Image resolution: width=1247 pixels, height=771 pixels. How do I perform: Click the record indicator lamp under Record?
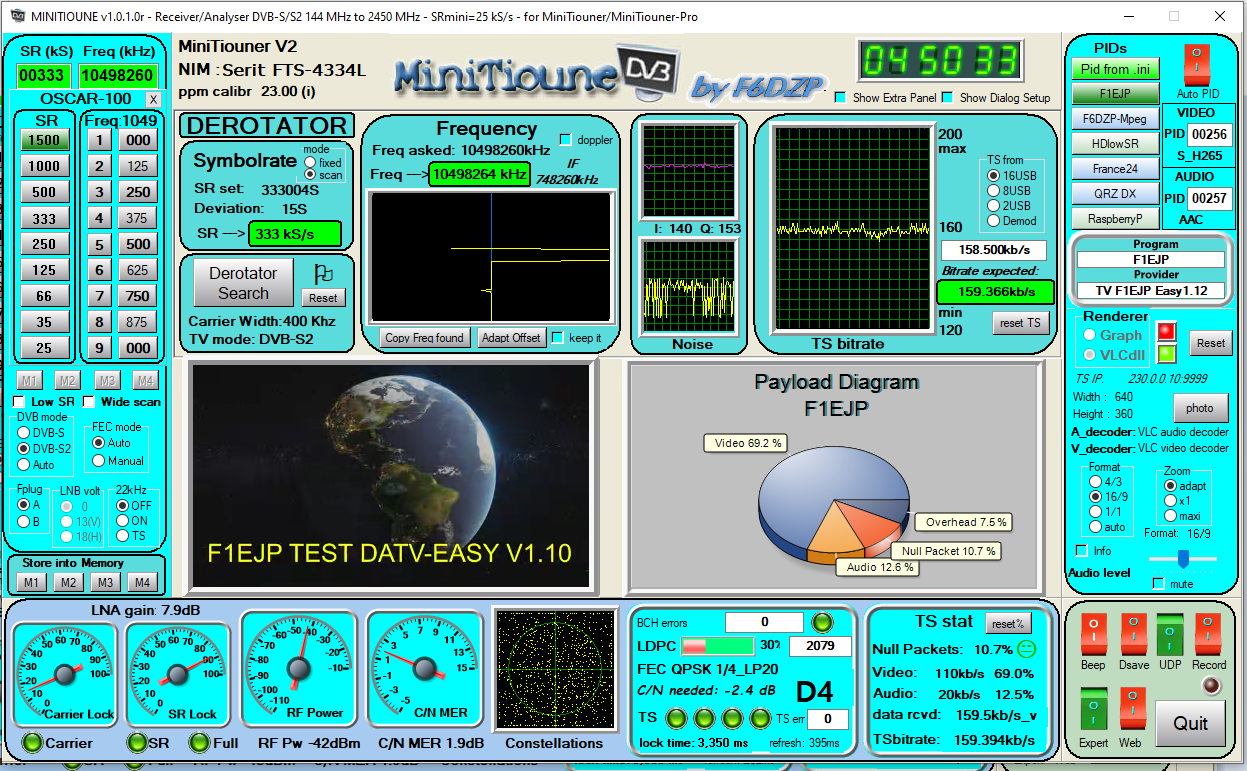1210,686
